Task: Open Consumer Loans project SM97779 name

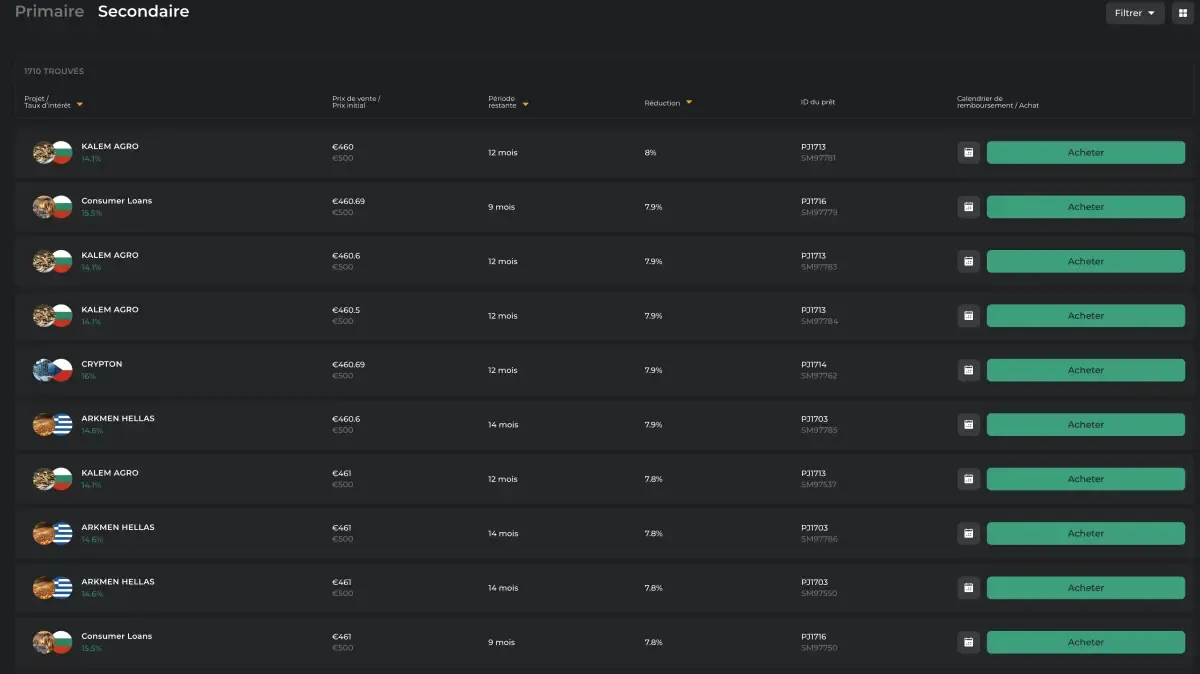Action: [x=117, y=201]
